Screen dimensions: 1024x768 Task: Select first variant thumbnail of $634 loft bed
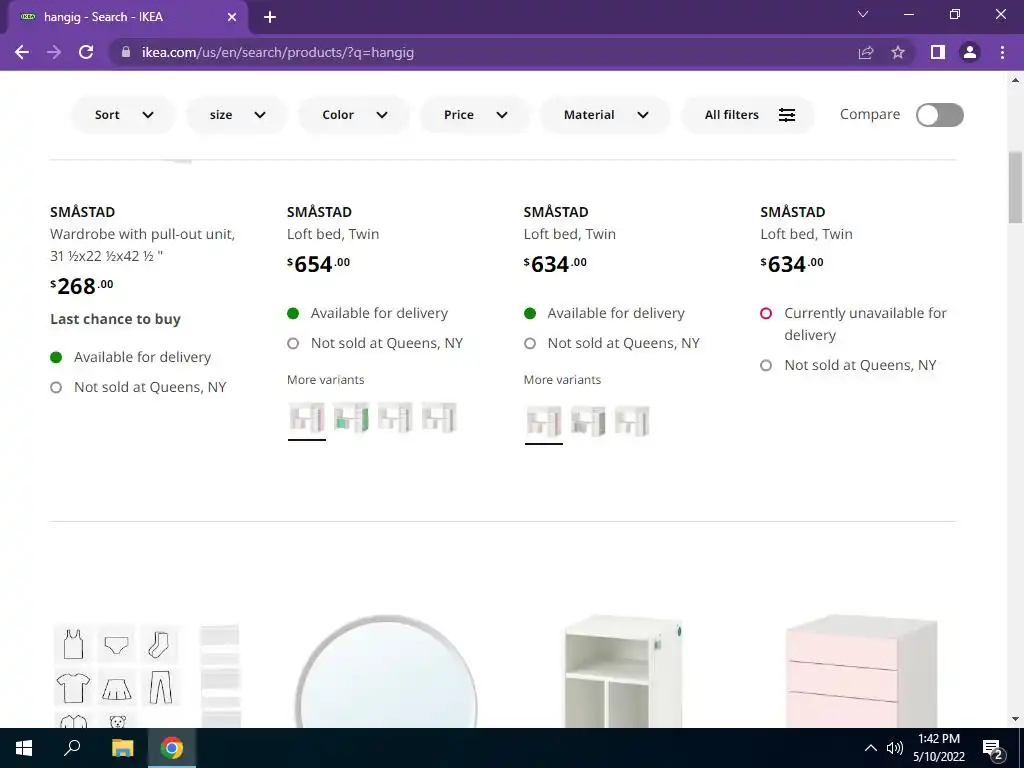[x=543, y=421]
